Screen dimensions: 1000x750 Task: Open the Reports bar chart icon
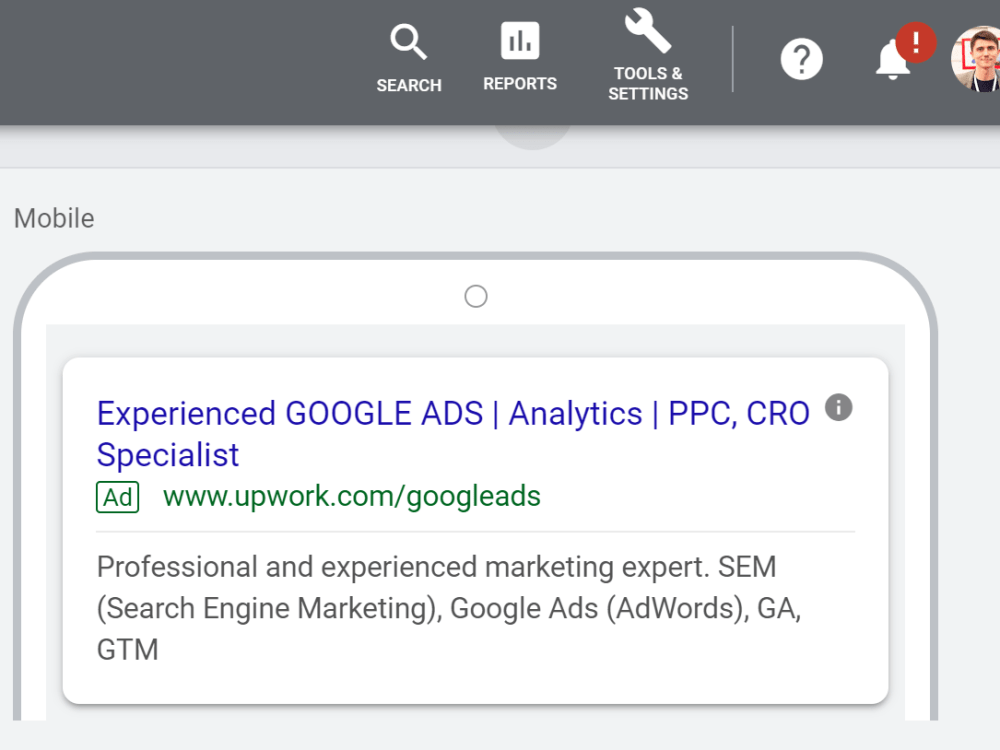pyautogui.click(x=520, y=40)
